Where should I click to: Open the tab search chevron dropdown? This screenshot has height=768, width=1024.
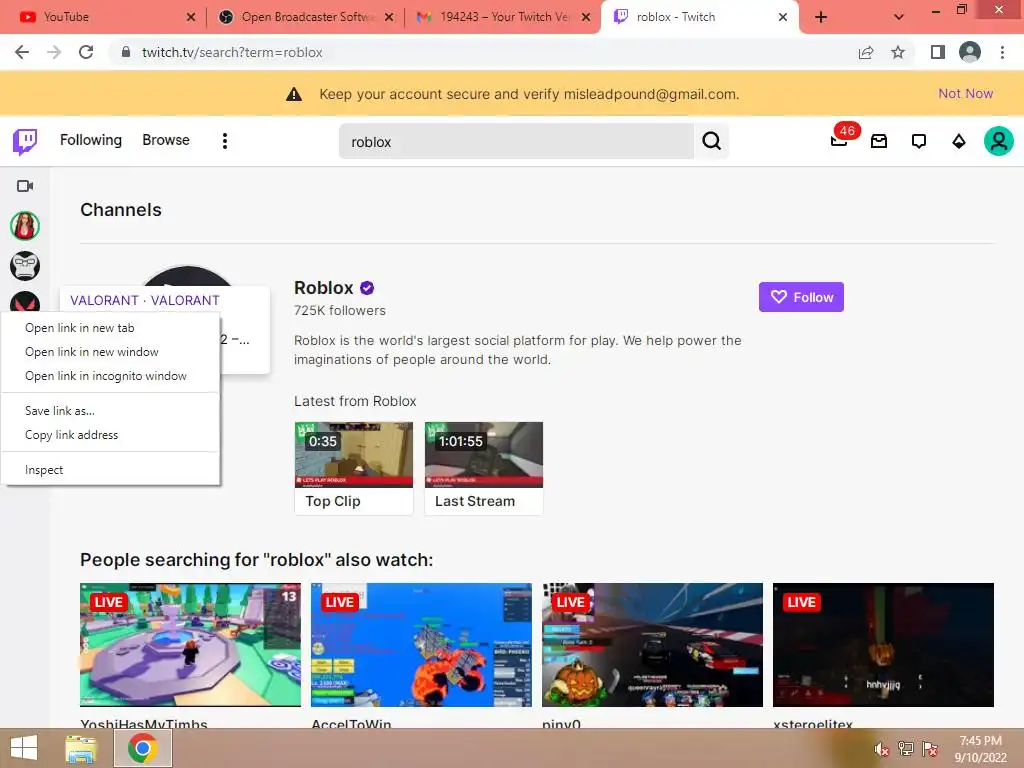click(899, 17)
